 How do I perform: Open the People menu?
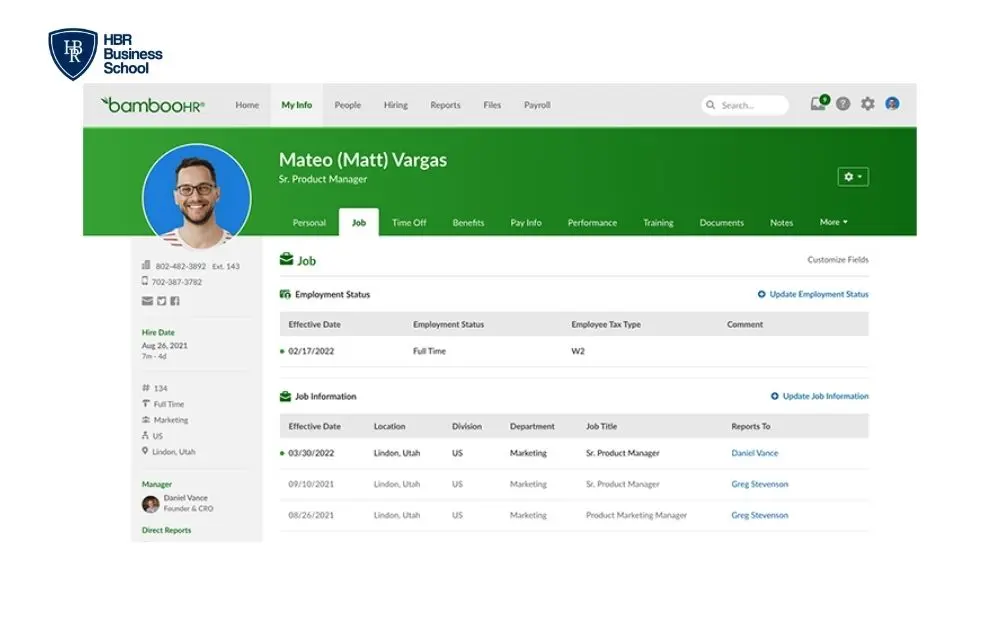[348, 105]
